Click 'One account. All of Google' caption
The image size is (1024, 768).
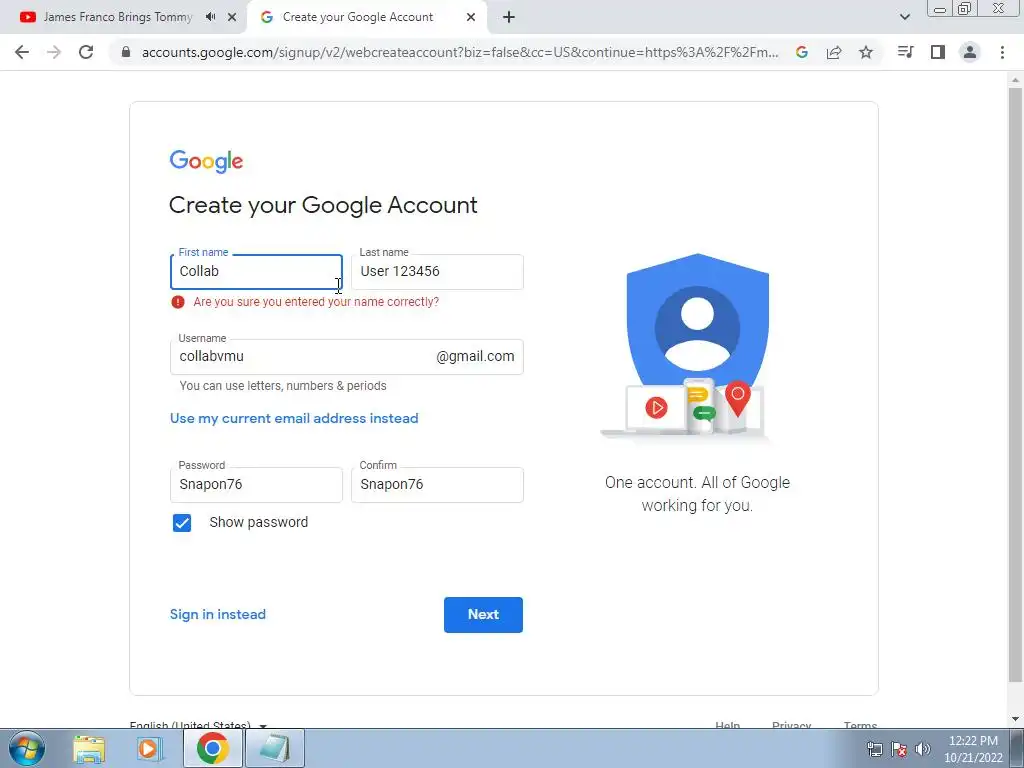point(697,483)
